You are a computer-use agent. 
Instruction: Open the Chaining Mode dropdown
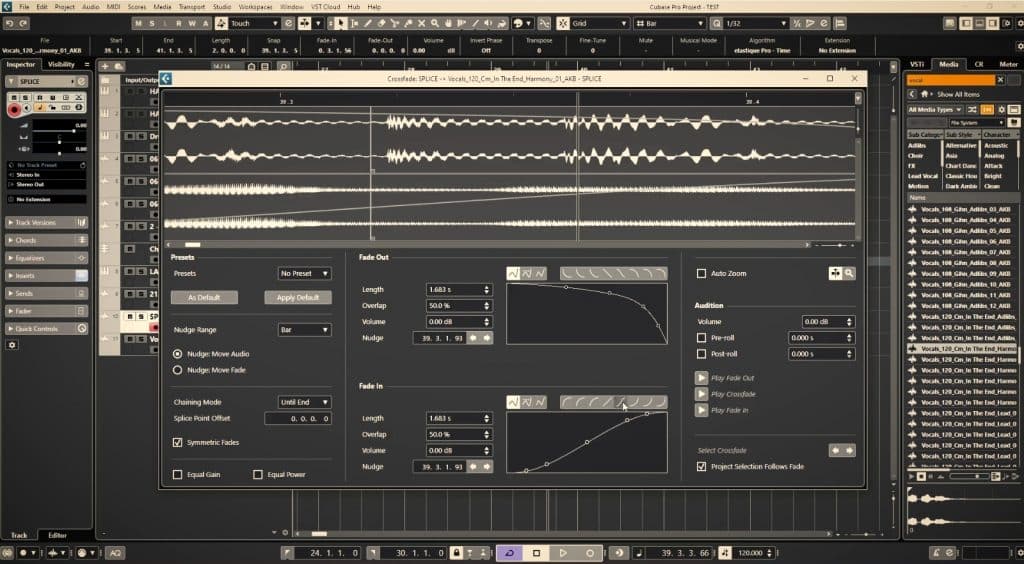304,402
